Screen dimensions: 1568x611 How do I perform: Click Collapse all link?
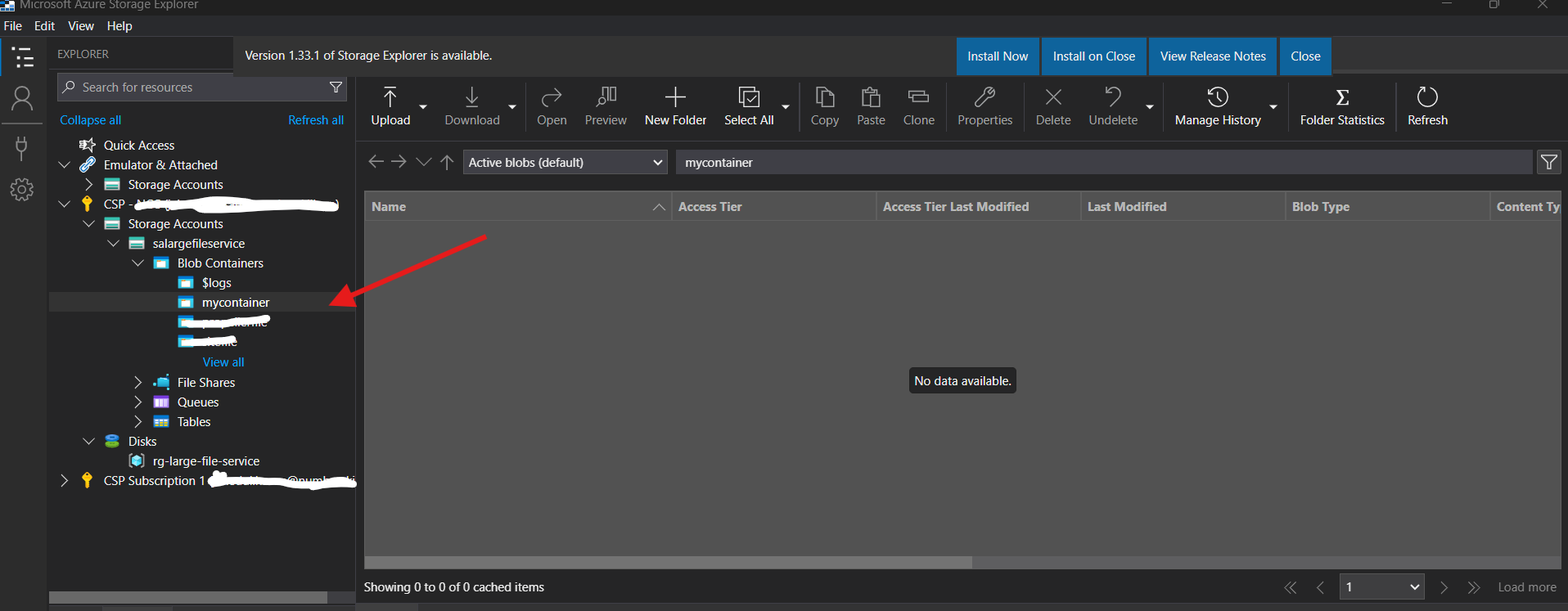tap(90, 119)
